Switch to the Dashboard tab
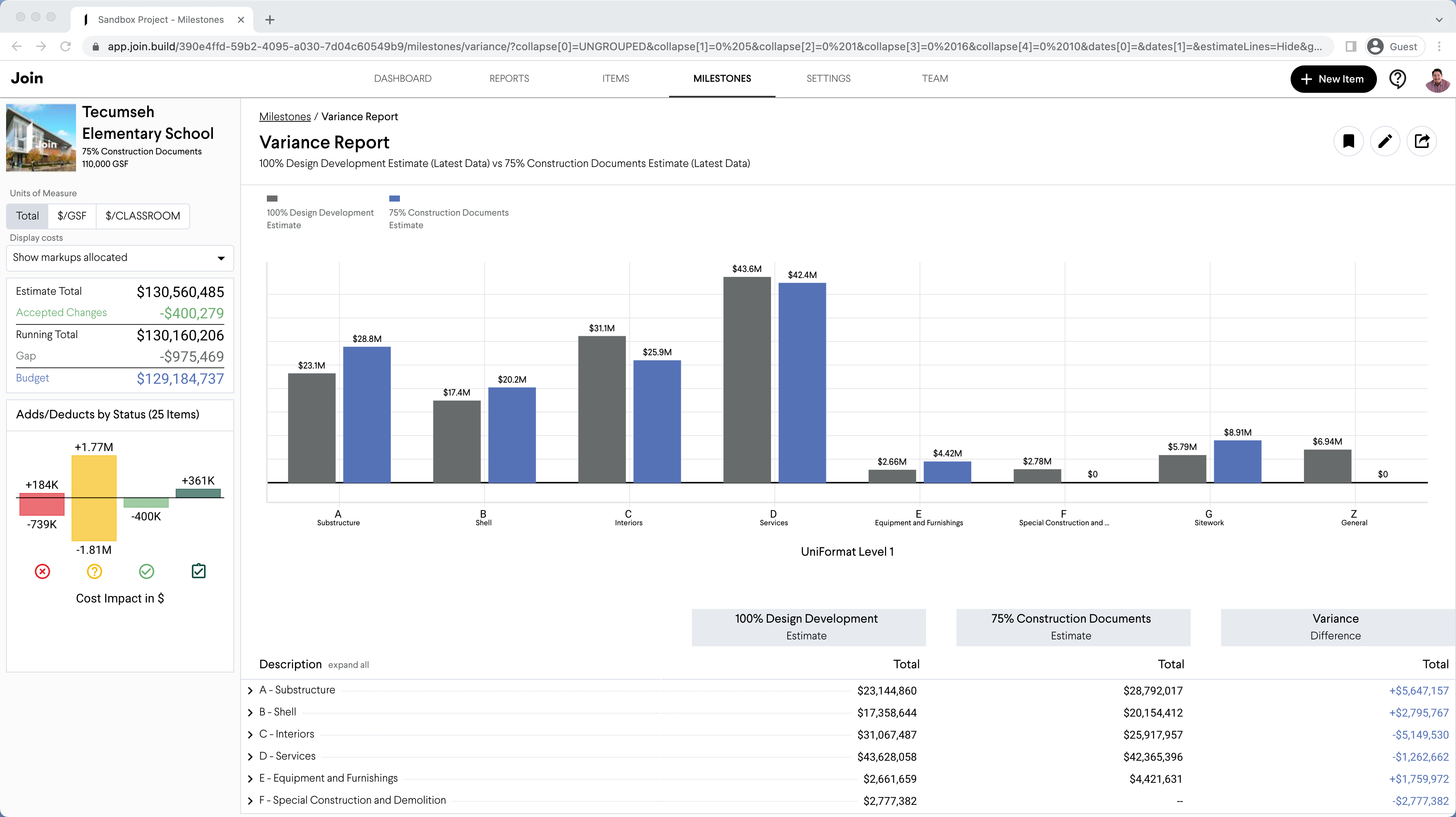Screen dimensions: 1456x817 403,79
